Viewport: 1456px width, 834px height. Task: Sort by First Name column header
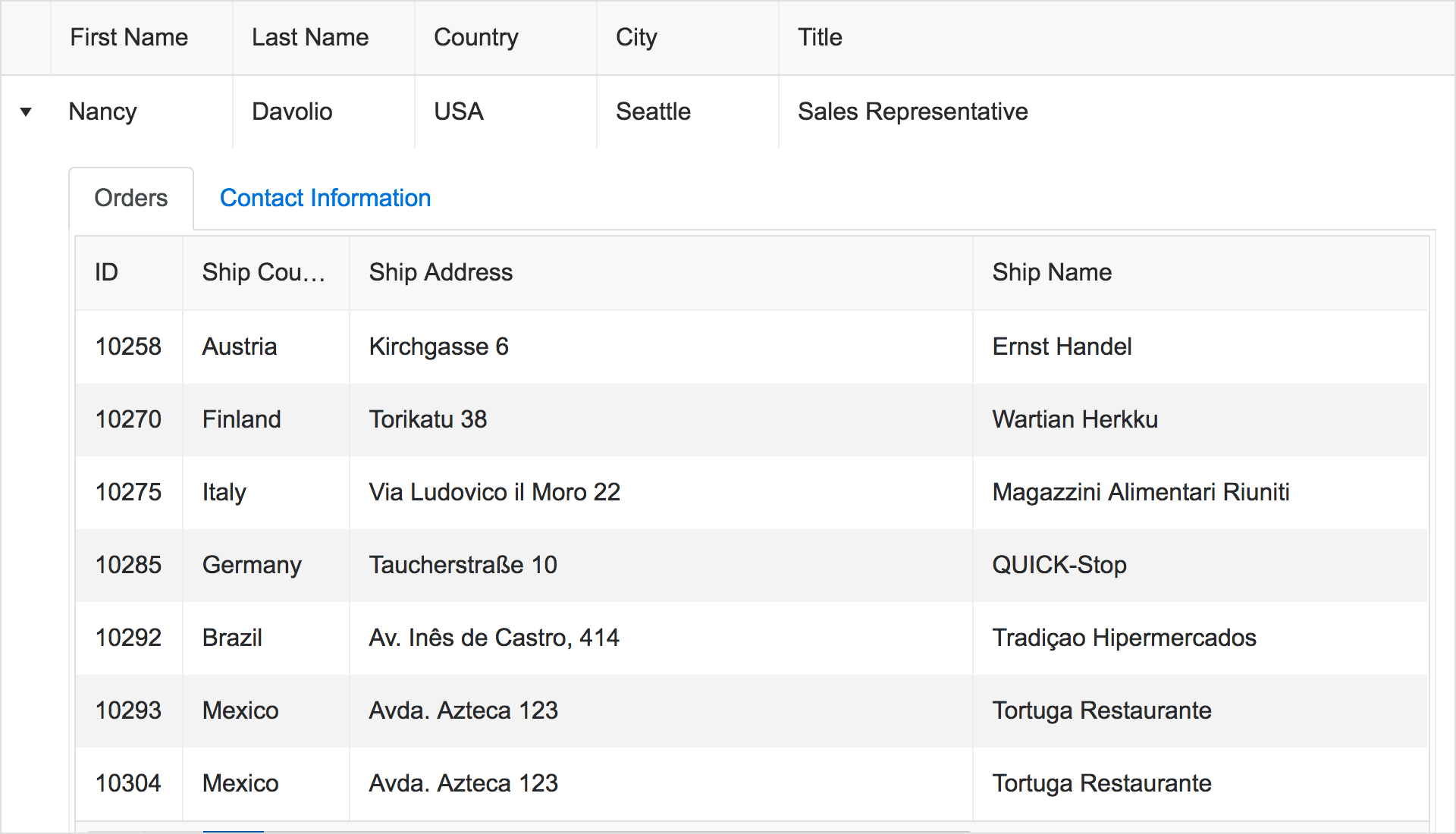coord(129,37)
